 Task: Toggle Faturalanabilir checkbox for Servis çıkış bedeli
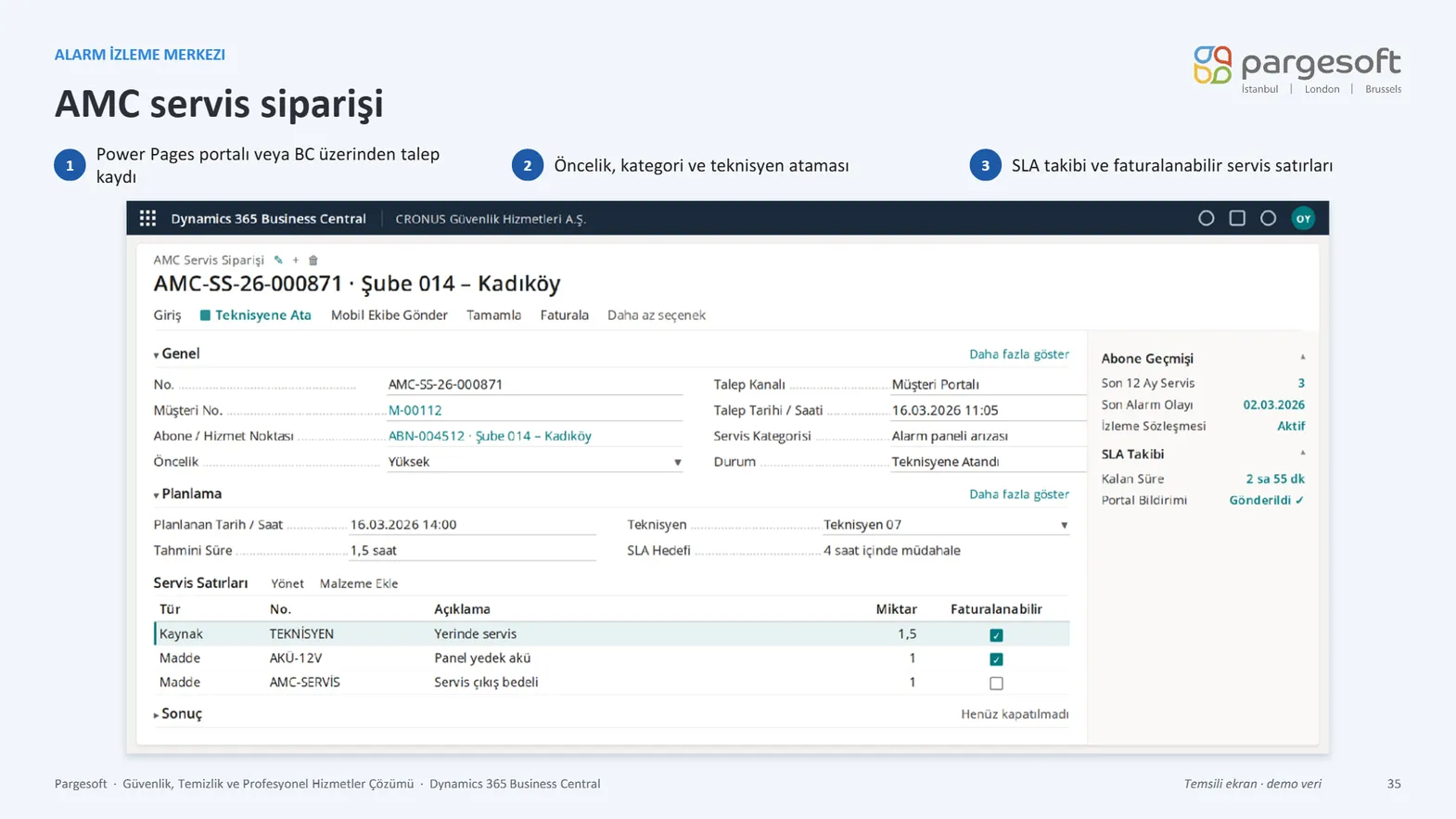(996, 684)
